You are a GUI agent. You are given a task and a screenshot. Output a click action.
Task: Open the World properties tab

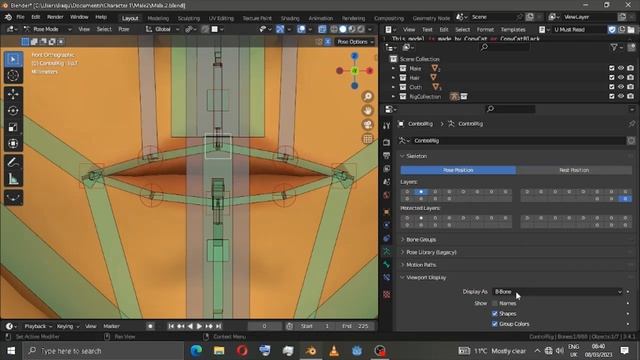tap(387, 195)
